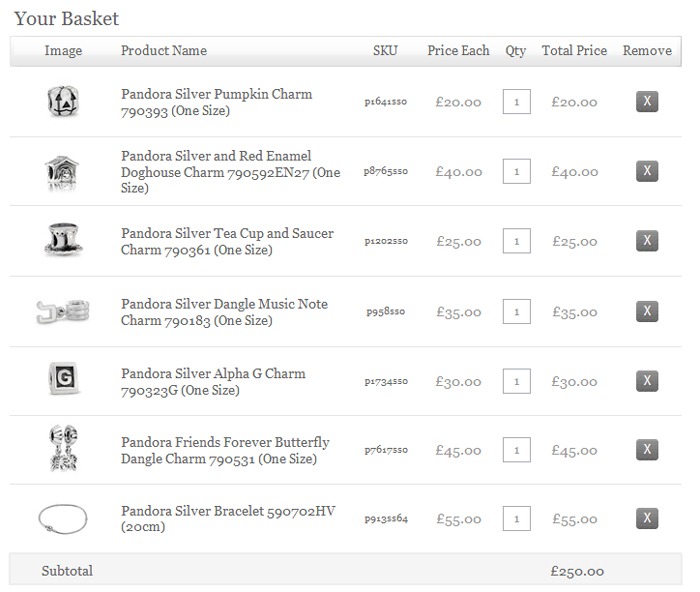
Task: Click the Silver Bracelet quantity field
Action: pyautogui.click(x=516, y=518)
